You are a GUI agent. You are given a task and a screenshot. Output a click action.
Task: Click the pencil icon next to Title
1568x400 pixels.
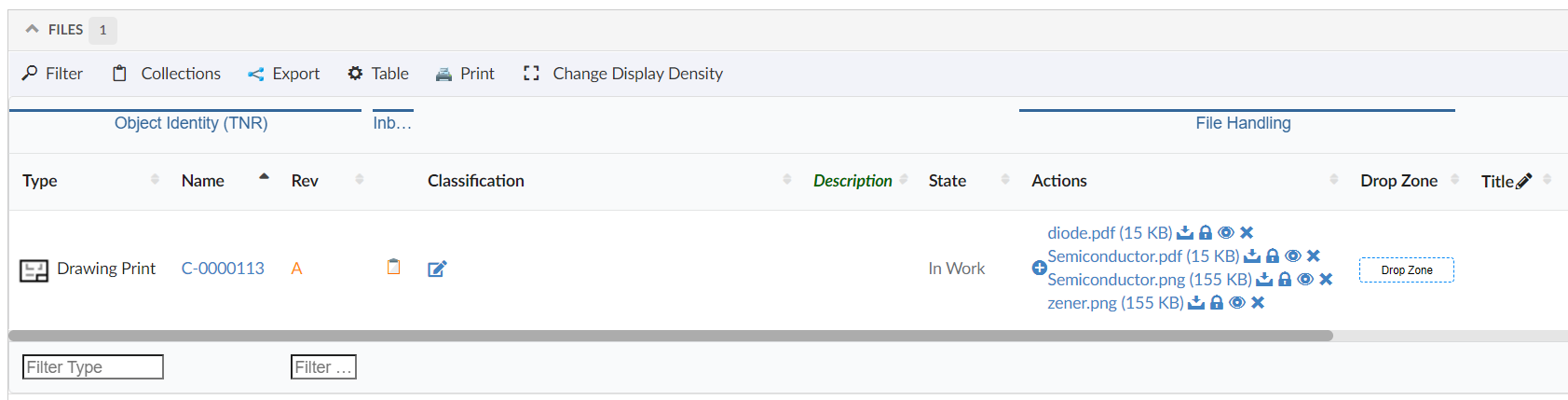point(1524,181)
